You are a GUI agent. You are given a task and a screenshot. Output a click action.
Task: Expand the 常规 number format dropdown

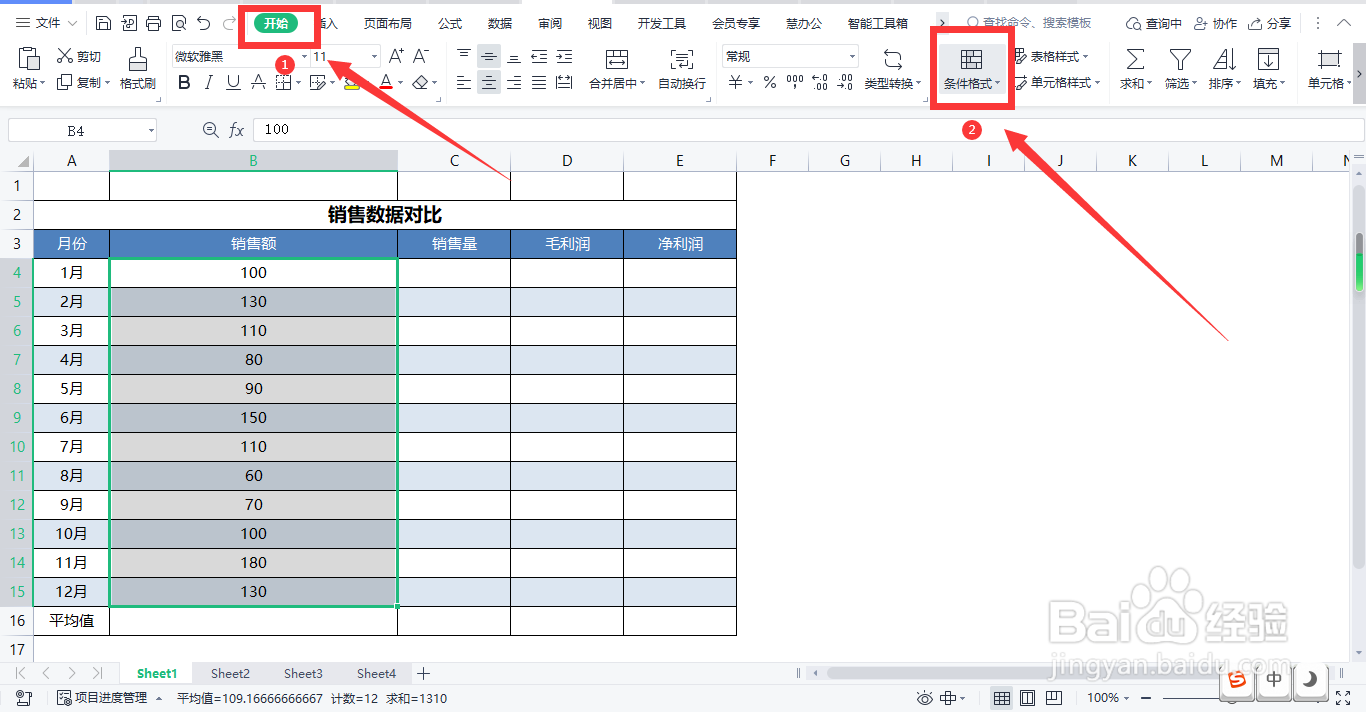tap(854, 55)
